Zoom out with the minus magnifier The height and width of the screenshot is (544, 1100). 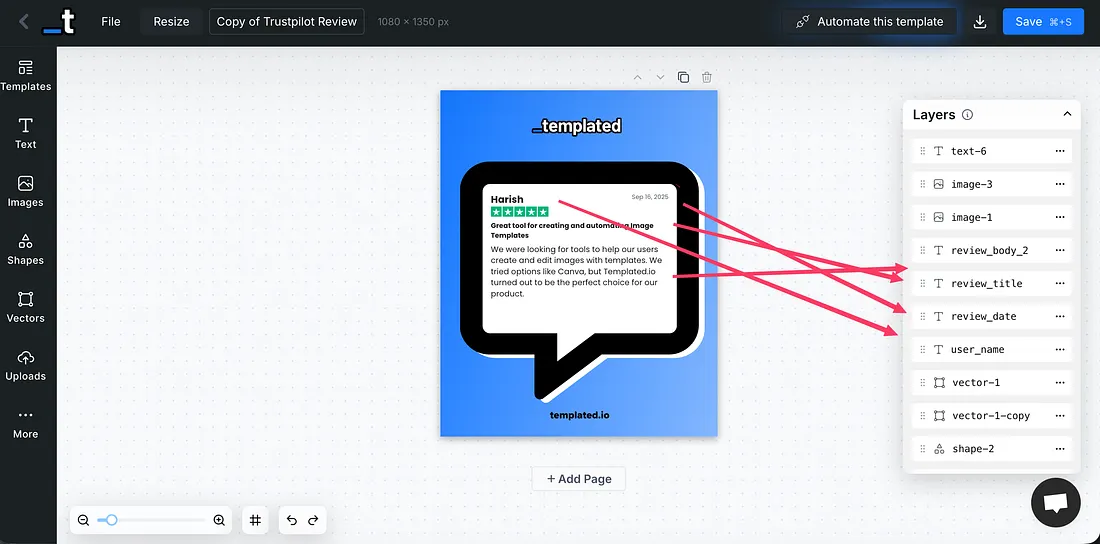pyautogui.click(x=83, y=520)
